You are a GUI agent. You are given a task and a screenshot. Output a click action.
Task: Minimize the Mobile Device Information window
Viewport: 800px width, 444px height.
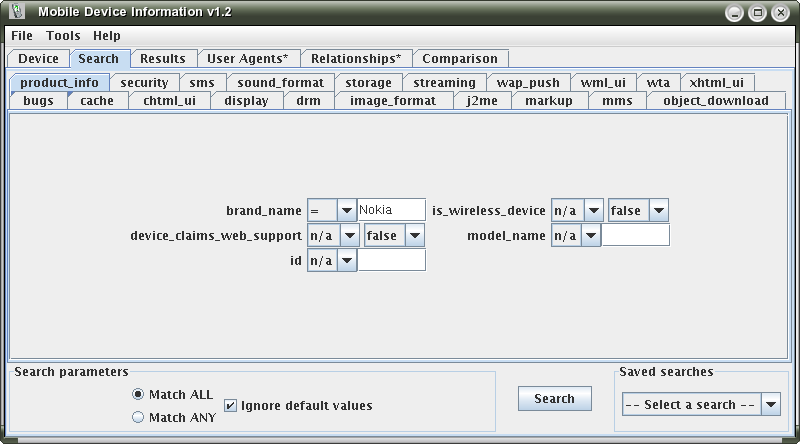pos(736,12)
